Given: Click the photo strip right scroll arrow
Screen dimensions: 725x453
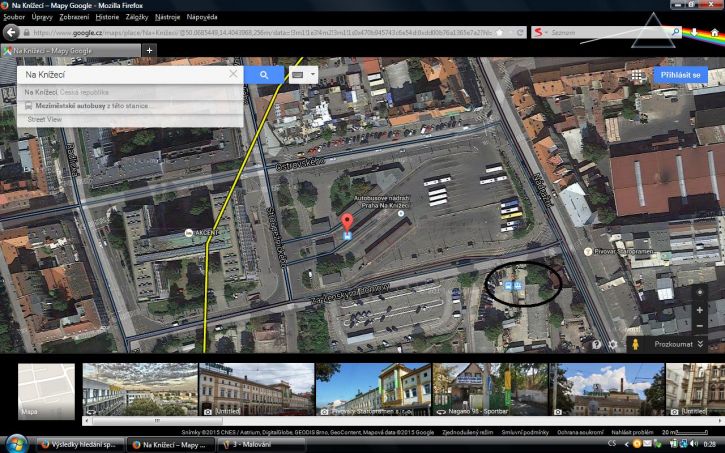Looking at the screenshot, I should 720,421.
